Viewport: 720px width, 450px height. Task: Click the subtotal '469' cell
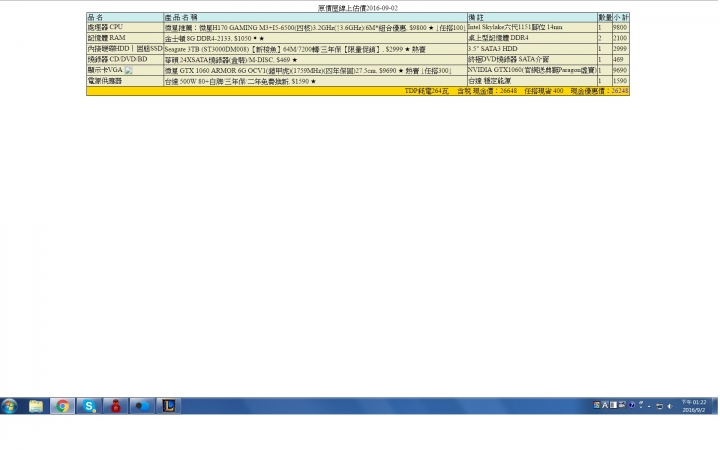620,60
